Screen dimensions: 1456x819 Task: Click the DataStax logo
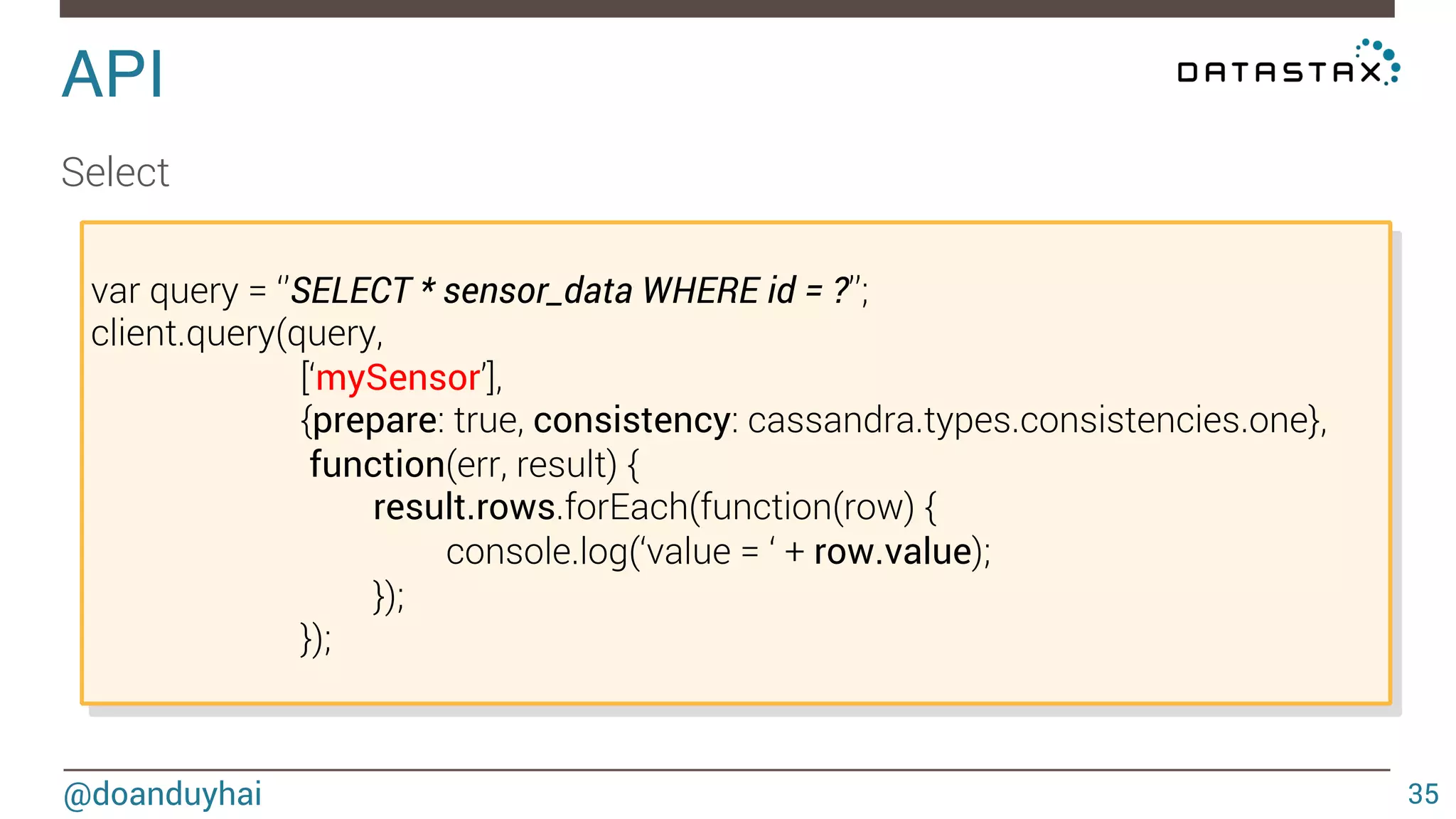(1278, 72)
